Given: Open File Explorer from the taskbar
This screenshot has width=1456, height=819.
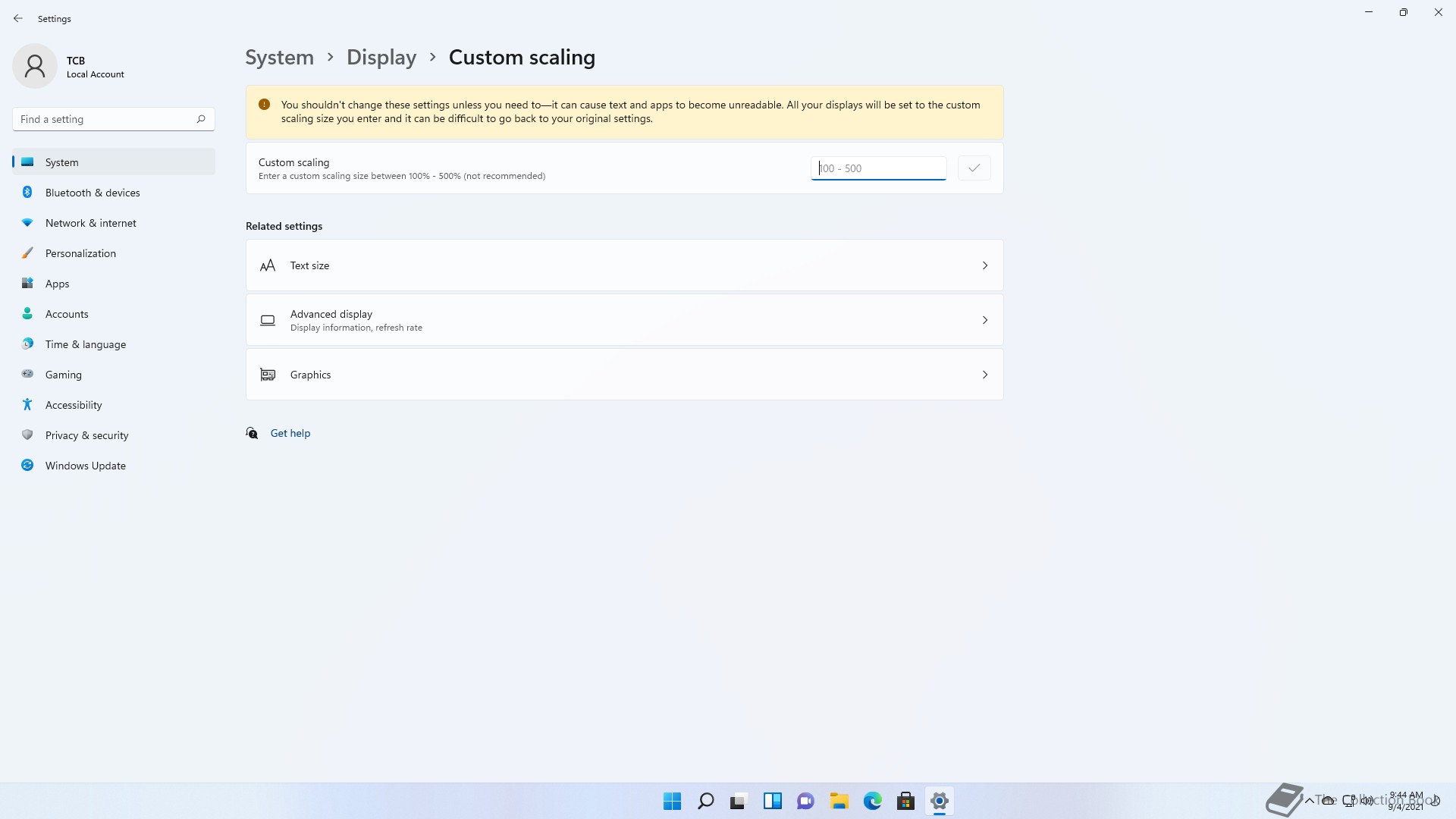Looking at the screenshot, I should (839, 801).
